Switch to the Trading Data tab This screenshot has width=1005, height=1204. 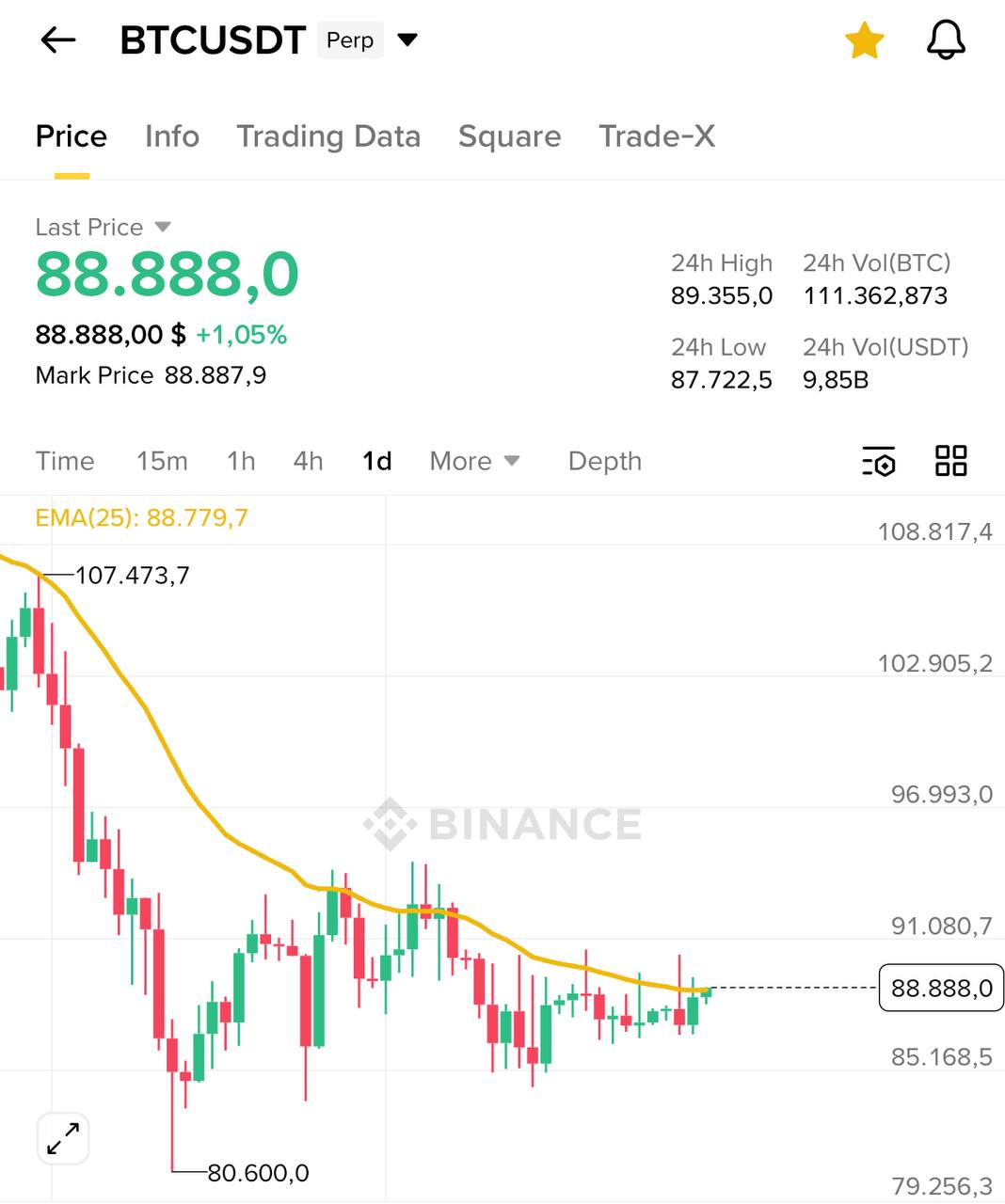point(329,136)
